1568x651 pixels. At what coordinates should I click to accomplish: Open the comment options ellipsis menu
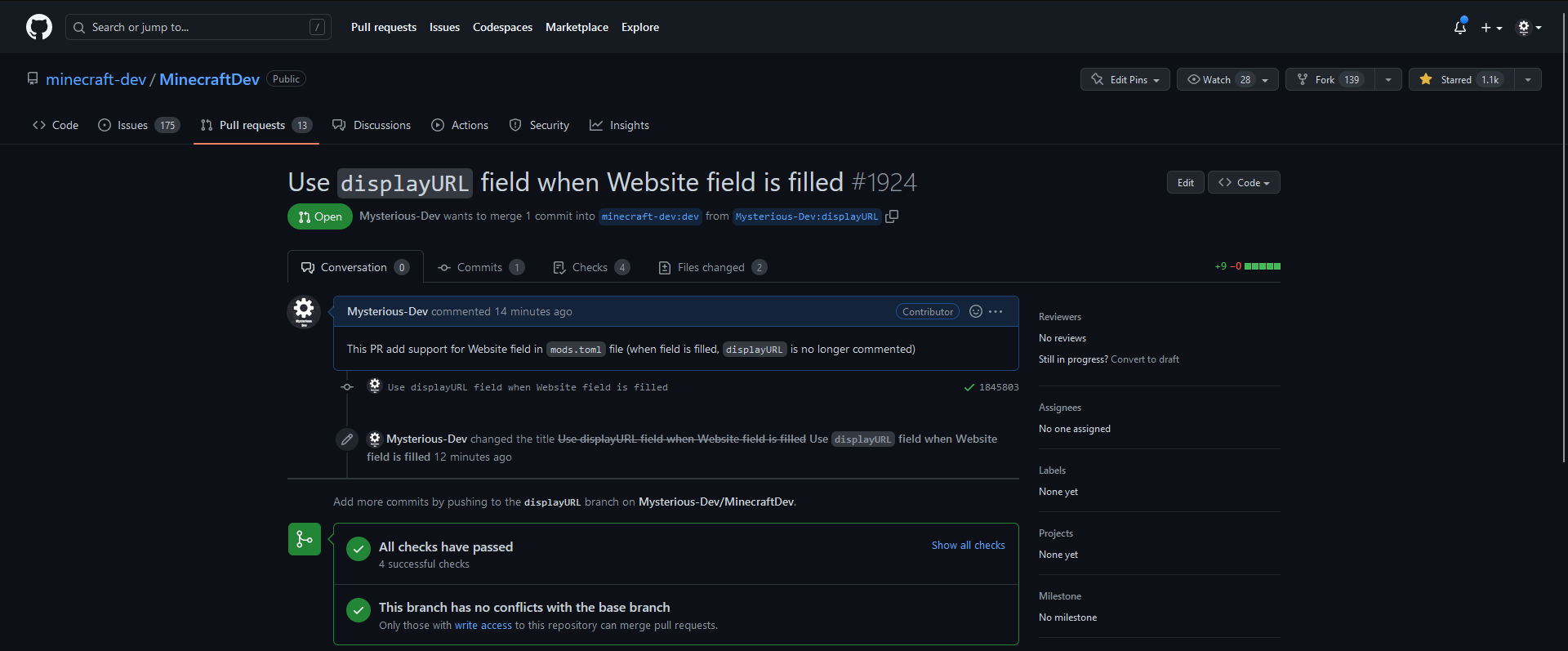(996, 311)
